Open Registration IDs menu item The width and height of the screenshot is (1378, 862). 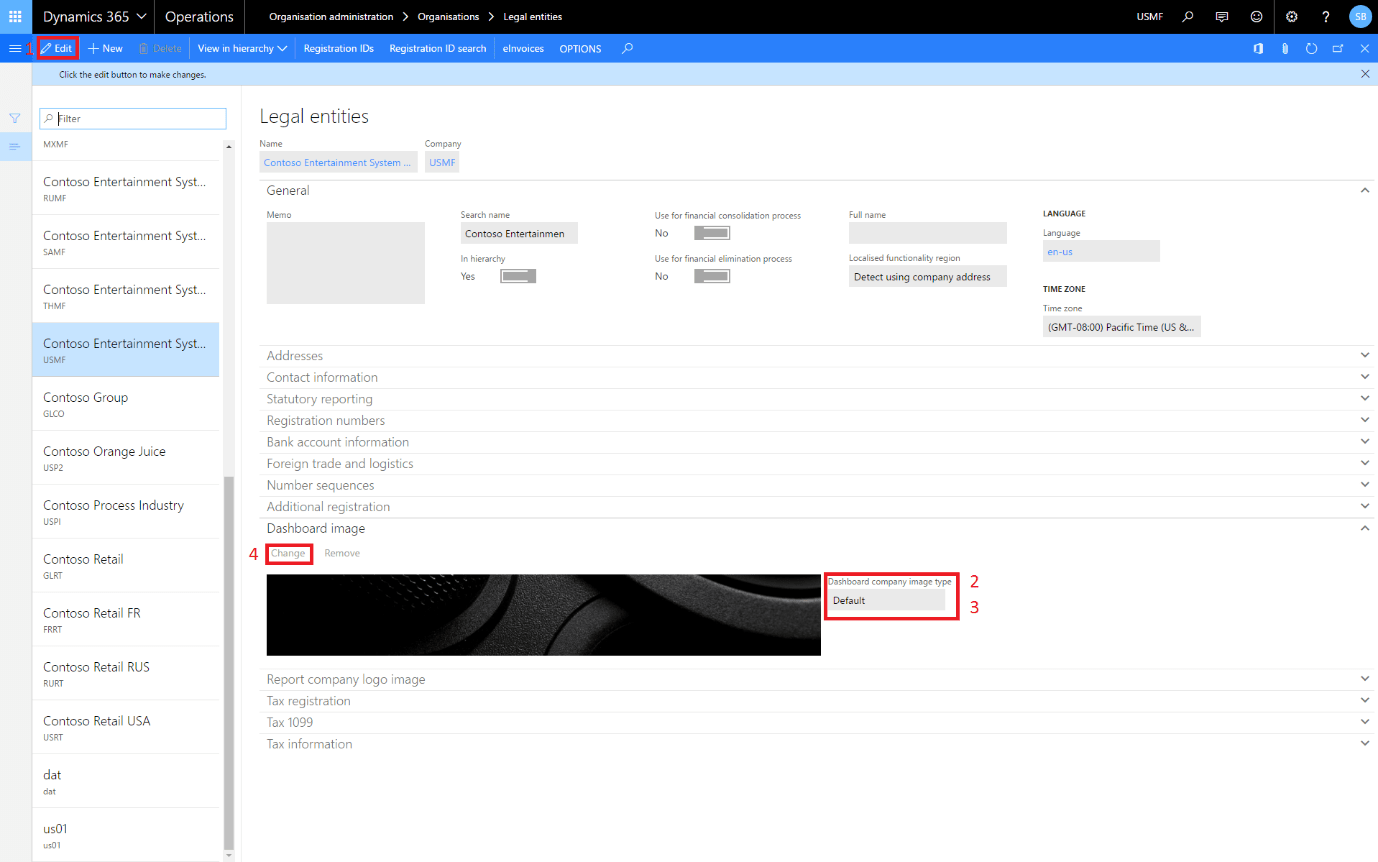[339, 48]
